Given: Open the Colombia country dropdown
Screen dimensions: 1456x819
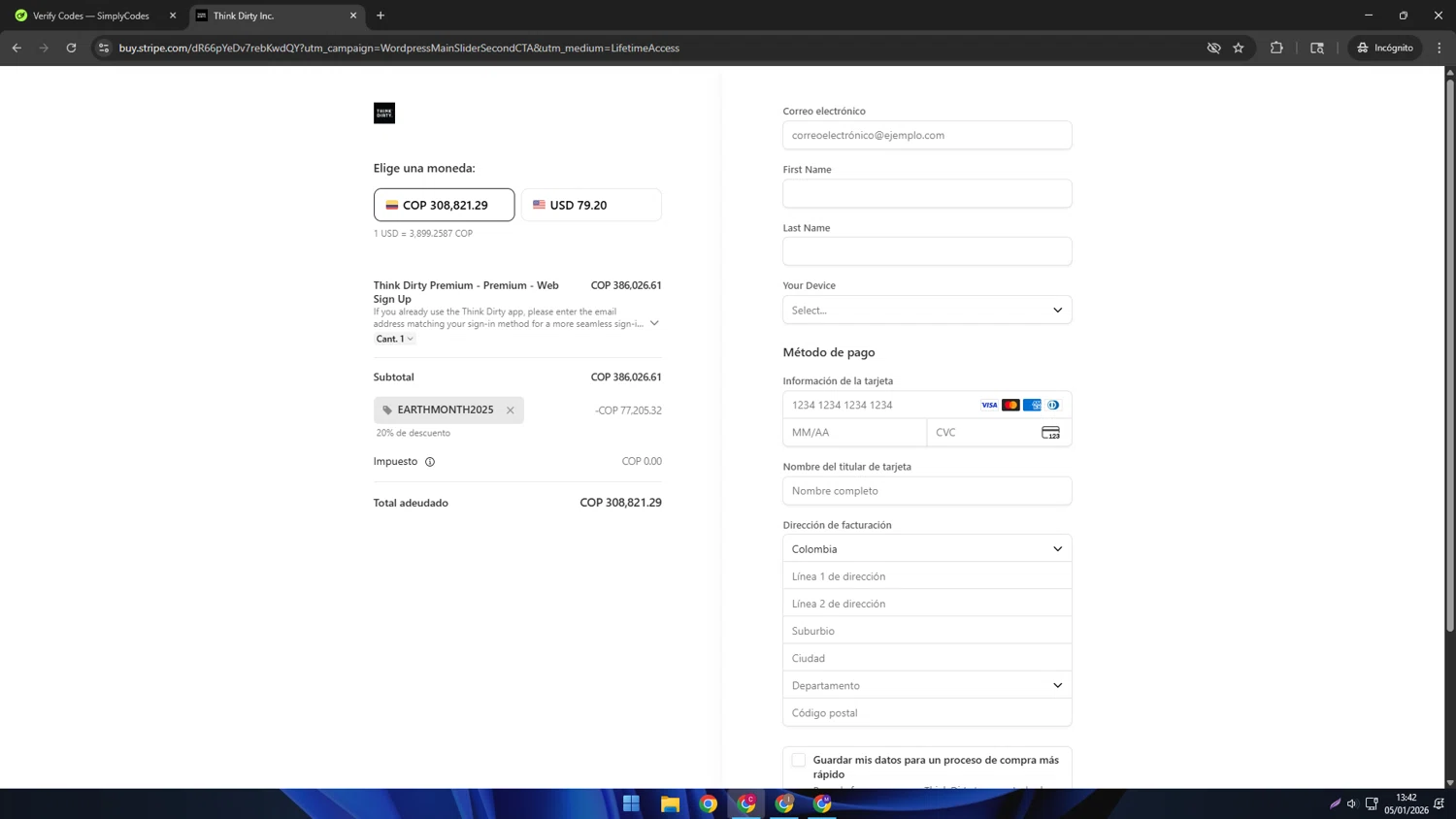Looking at the screenshot, I should tap(927, 548).
